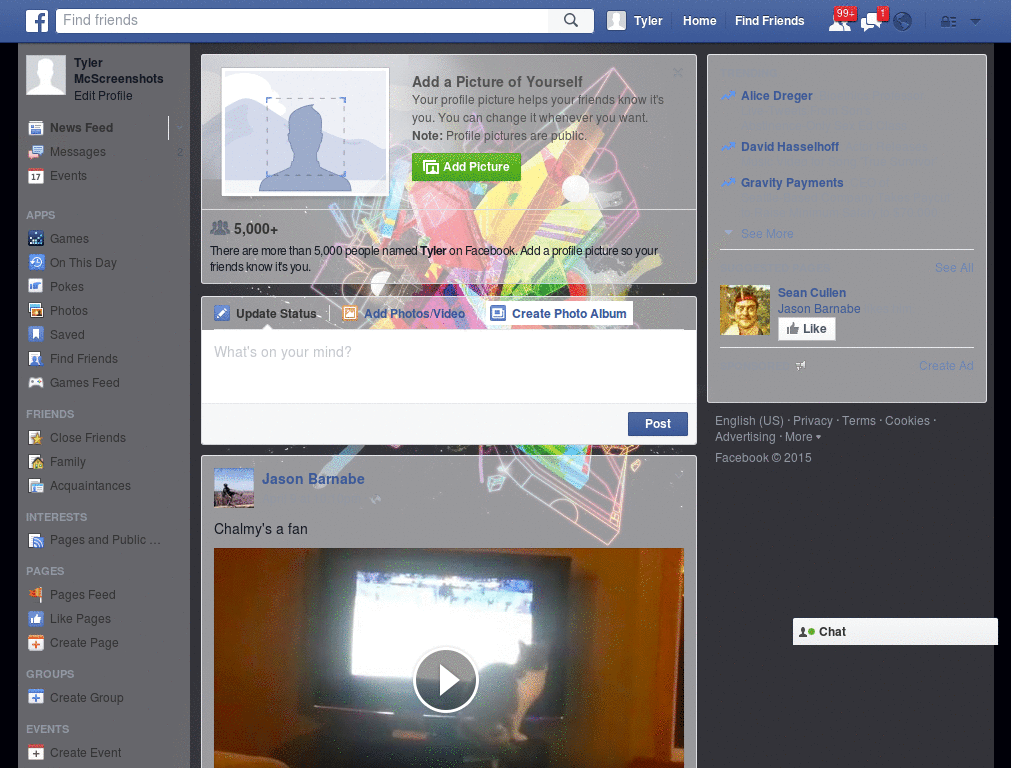Click the green Add Picture button

coord(466,167)
